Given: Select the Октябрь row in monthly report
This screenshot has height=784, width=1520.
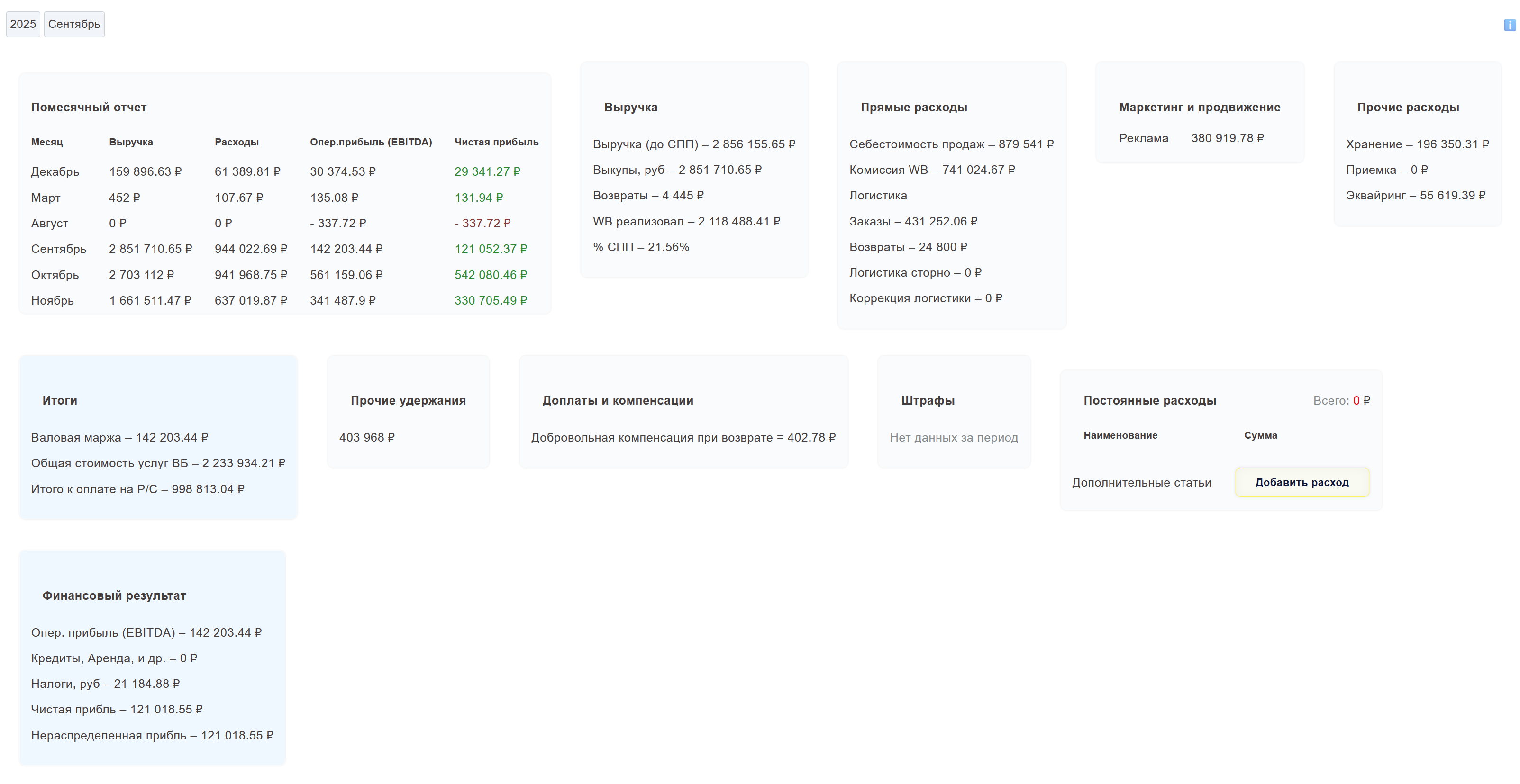Looking at the screenshot, I should tap(55, 275).
